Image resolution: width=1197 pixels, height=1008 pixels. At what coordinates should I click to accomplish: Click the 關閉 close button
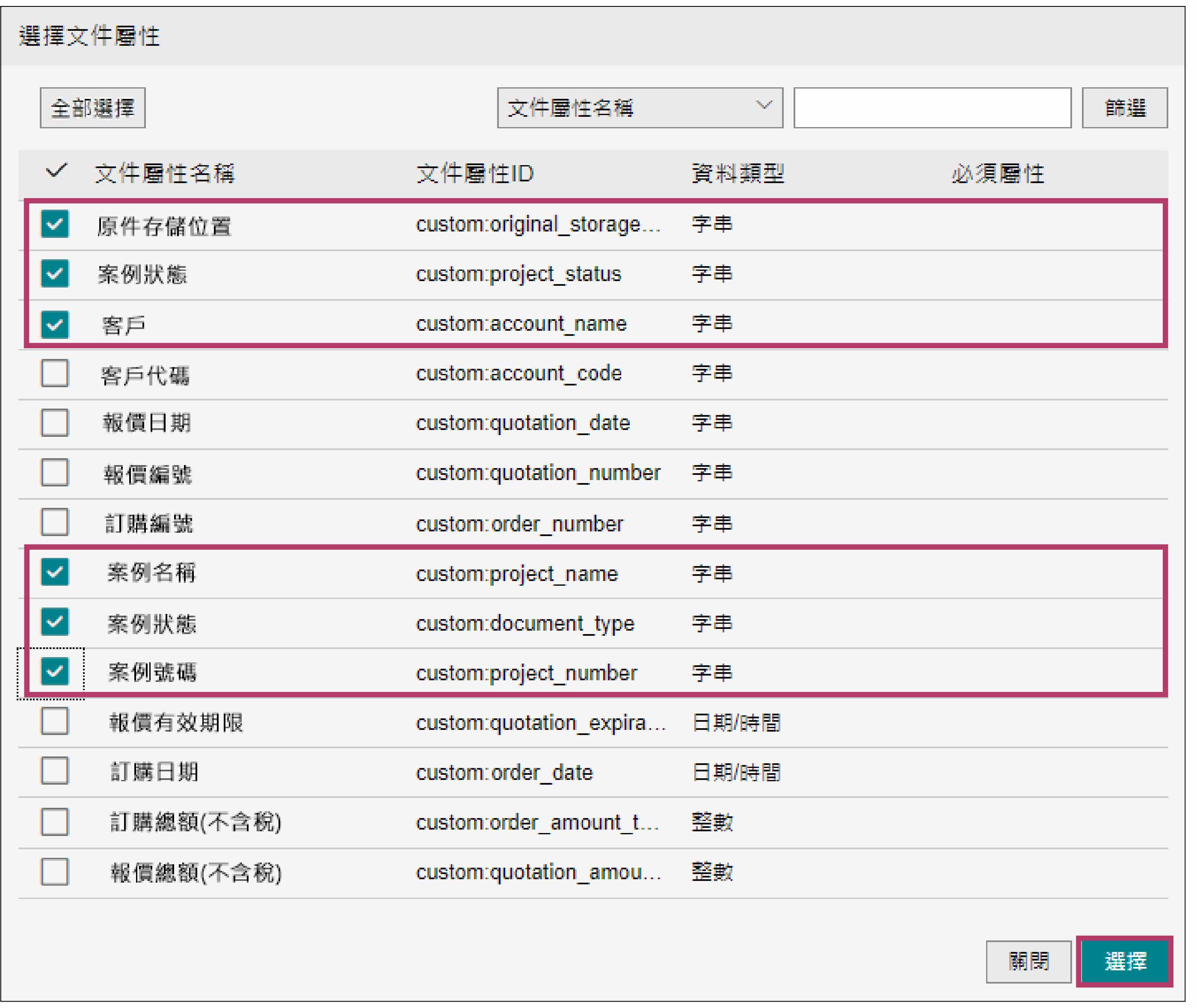(1028, 962)
